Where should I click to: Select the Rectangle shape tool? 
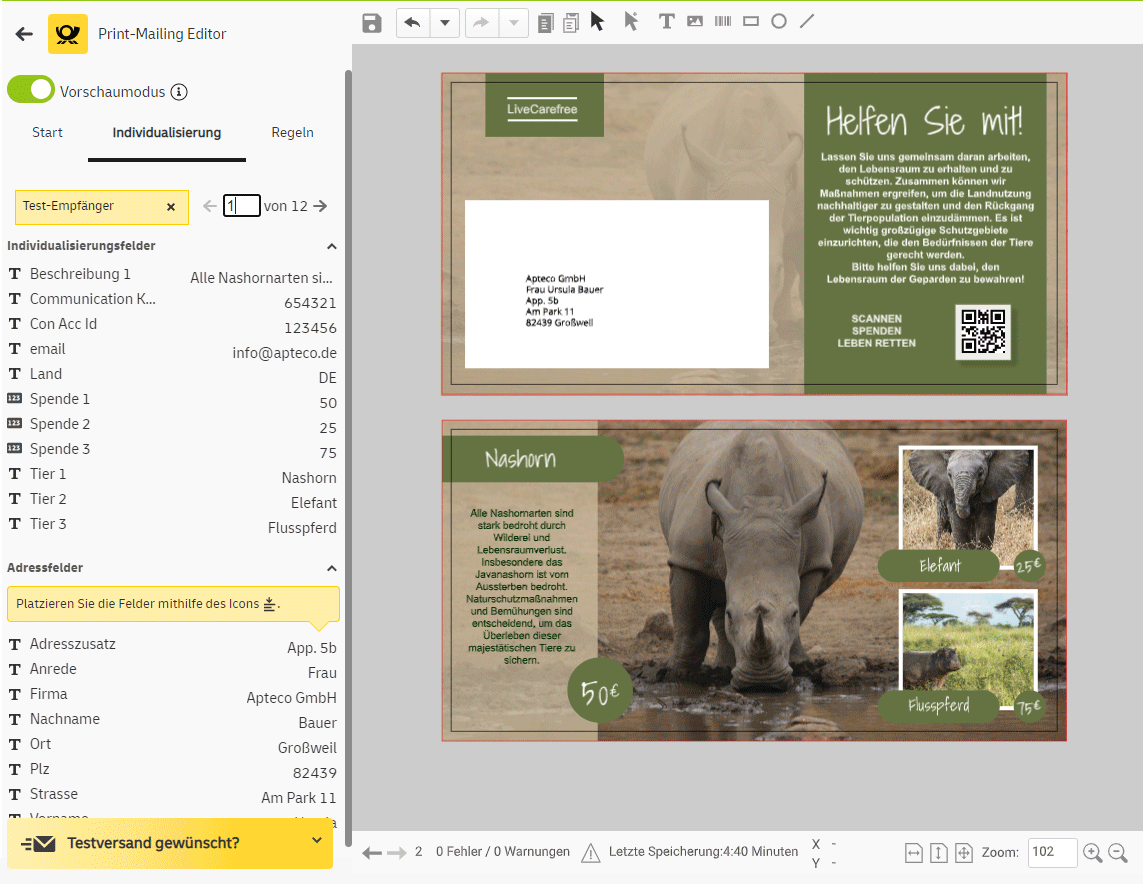click(x=751, y=21)
